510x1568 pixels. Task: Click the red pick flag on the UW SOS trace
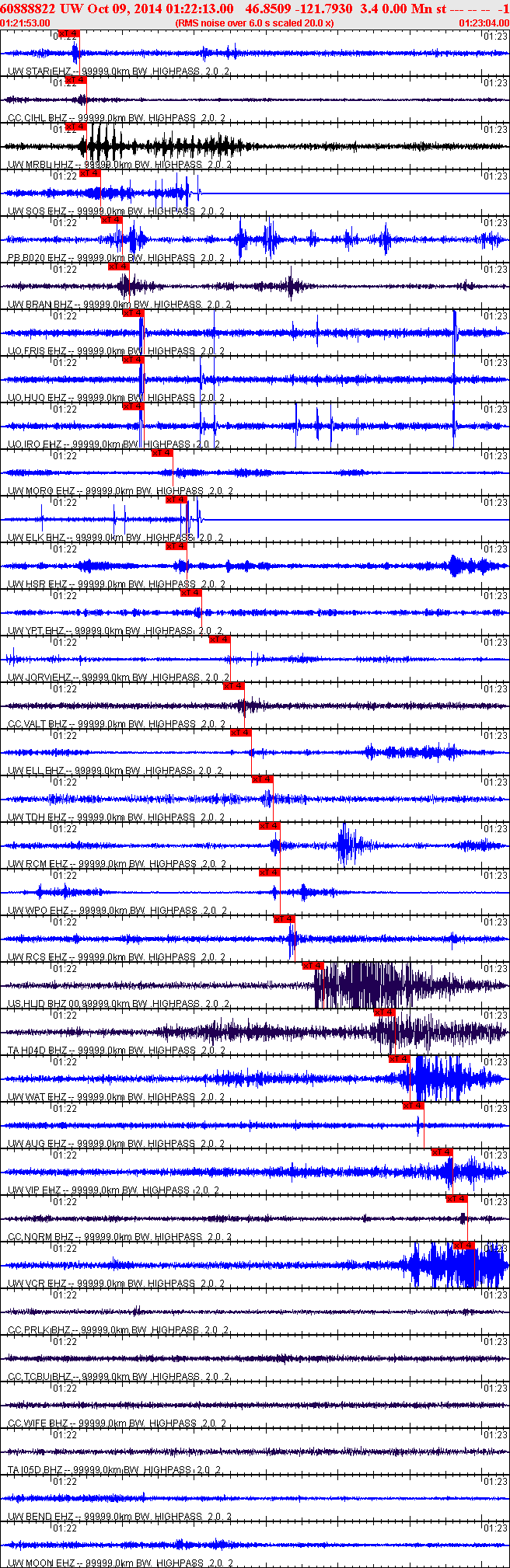click(x=90, y=173)
